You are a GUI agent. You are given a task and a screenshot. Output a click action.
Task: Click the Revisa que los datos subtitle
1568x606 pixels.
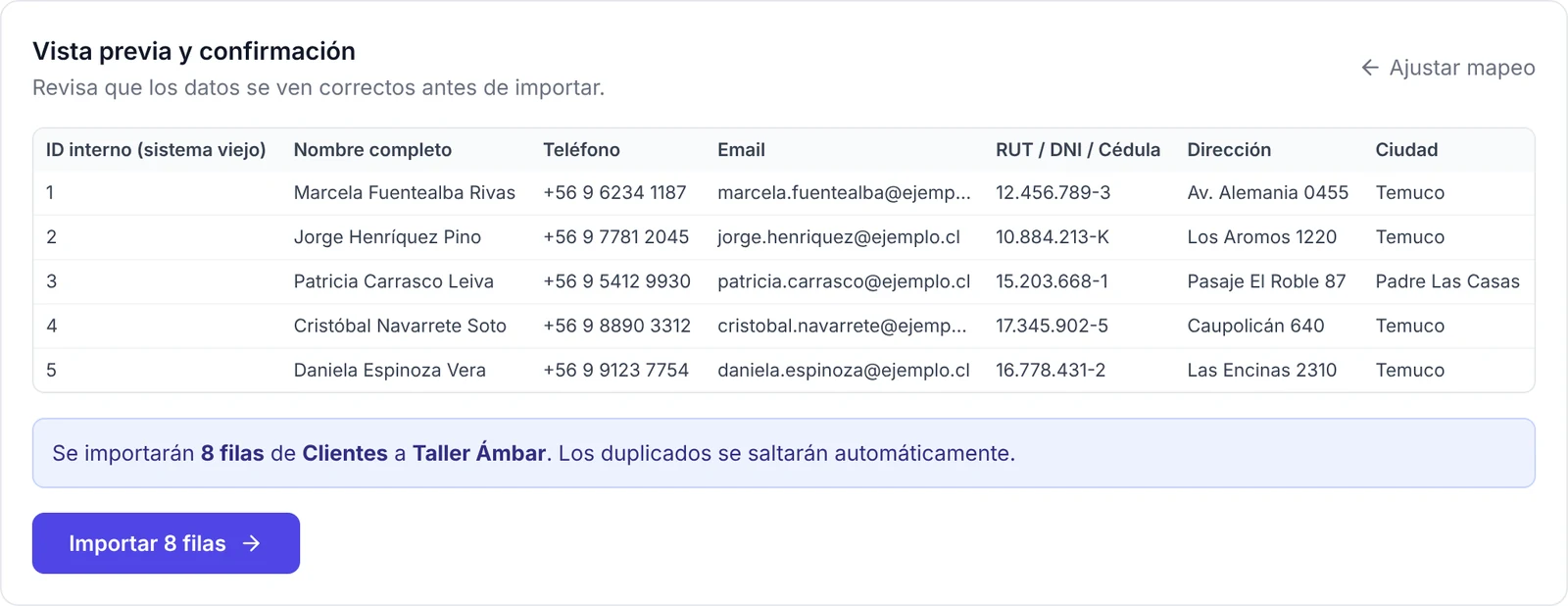point(318,87)
